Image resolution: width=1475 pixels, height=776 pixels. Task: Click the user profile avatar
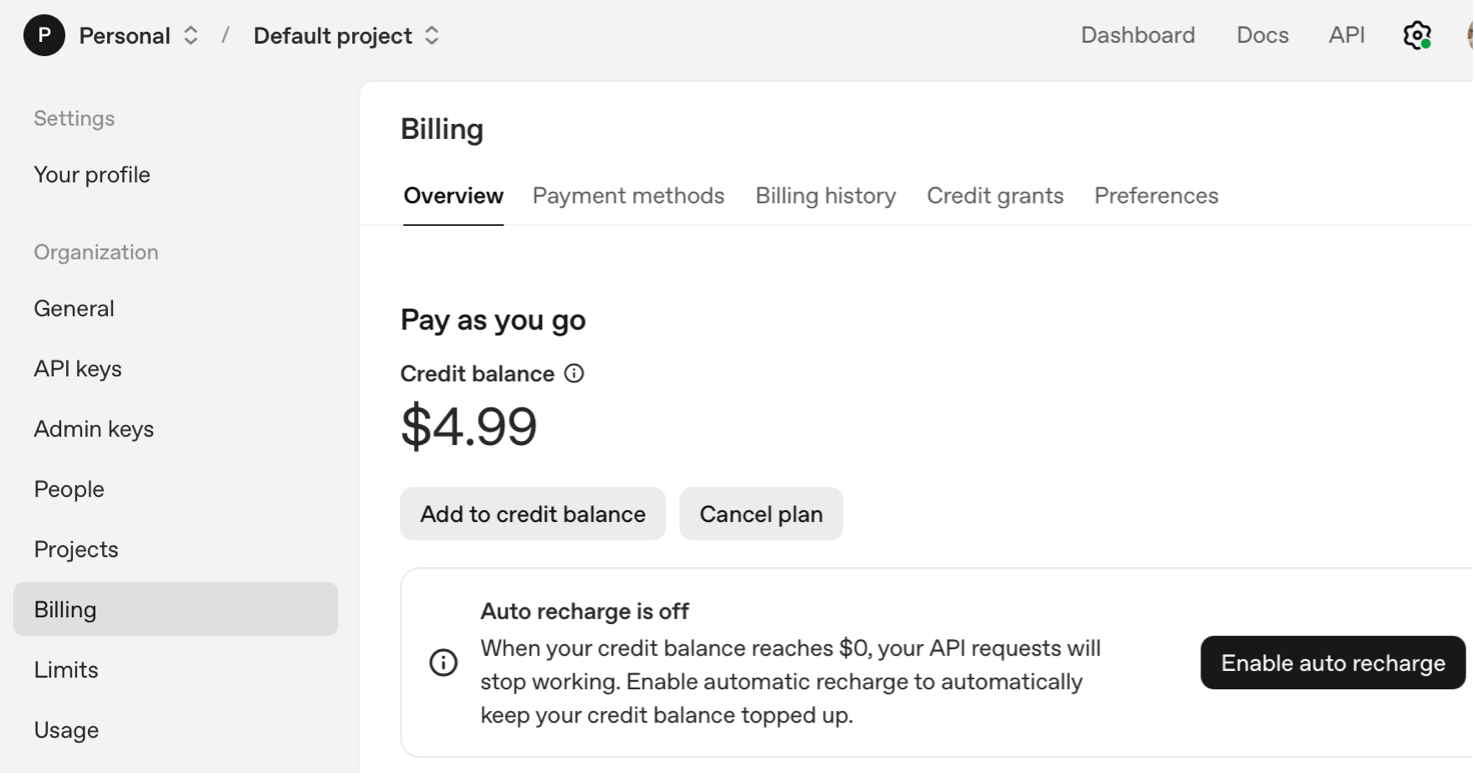pyautogui.click(x=1470, y=35)
